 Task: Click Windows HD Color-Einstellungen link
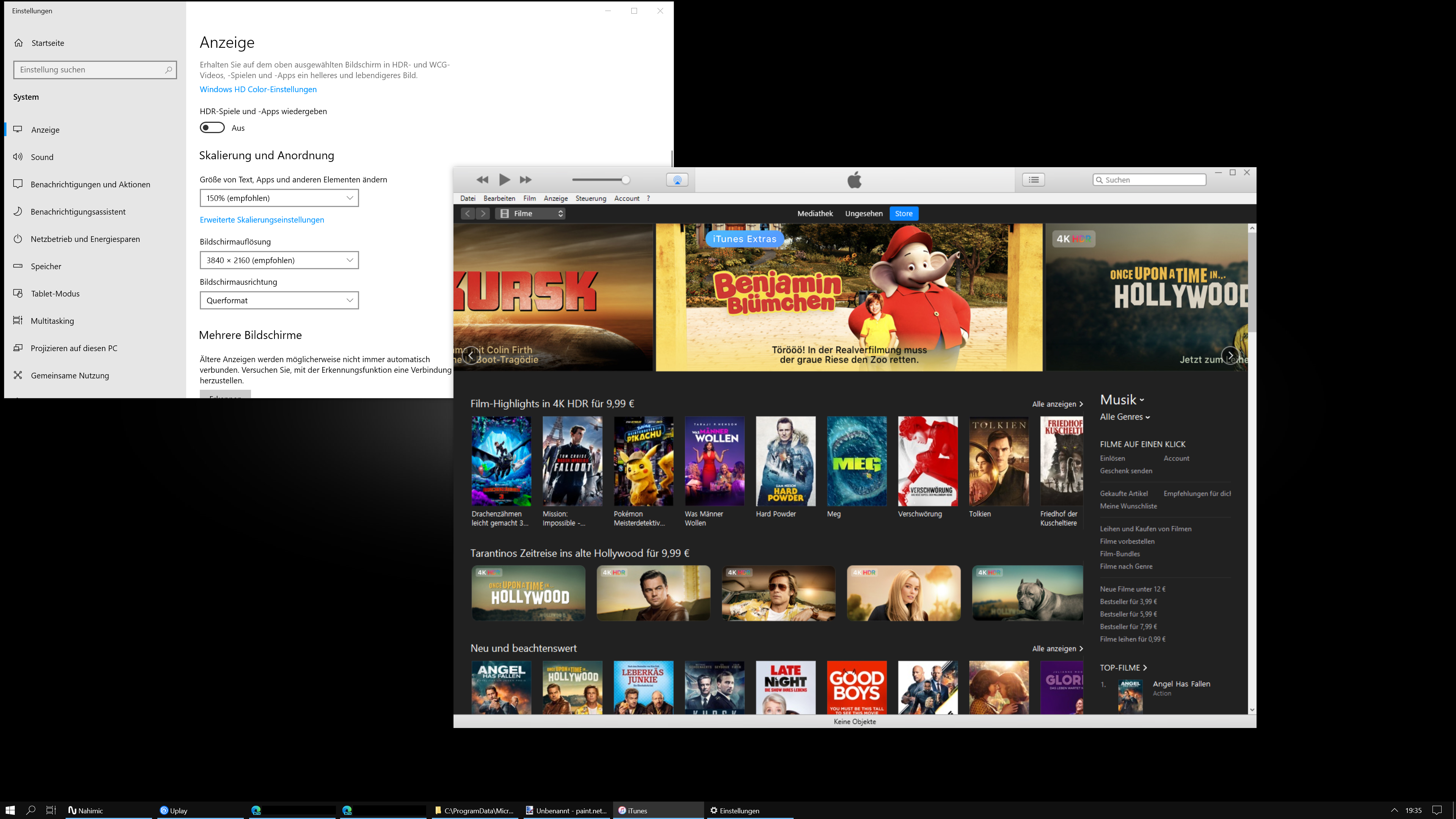258,89
